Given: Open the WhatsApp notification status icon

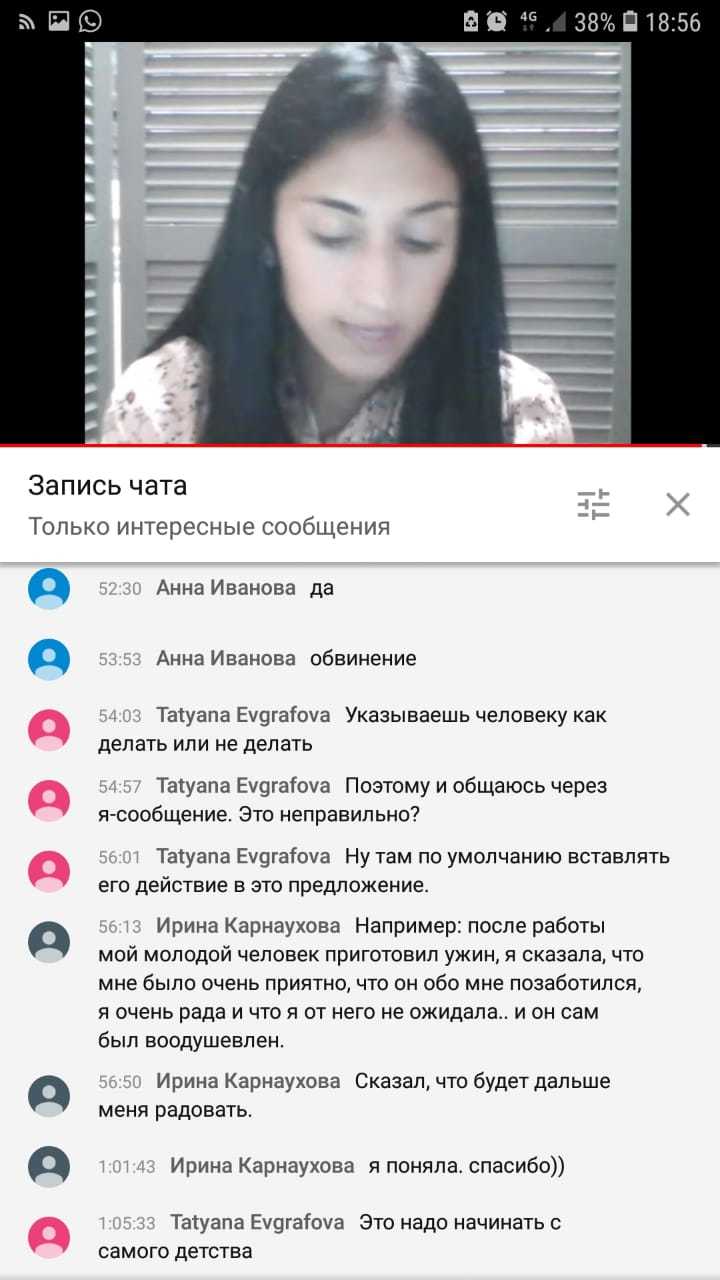Looking at the screenshot, I should [x=90, y=21].
